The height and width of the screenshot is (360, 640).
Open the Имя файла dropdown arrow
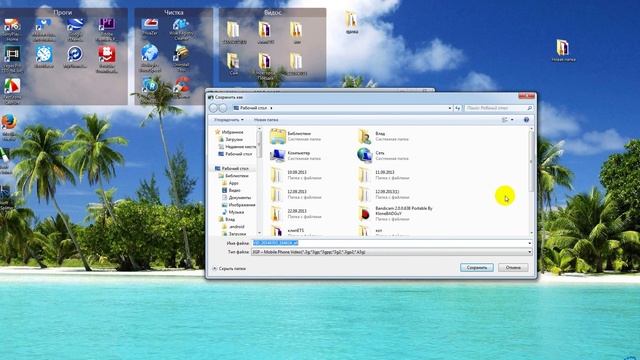(x=529, y=243)
